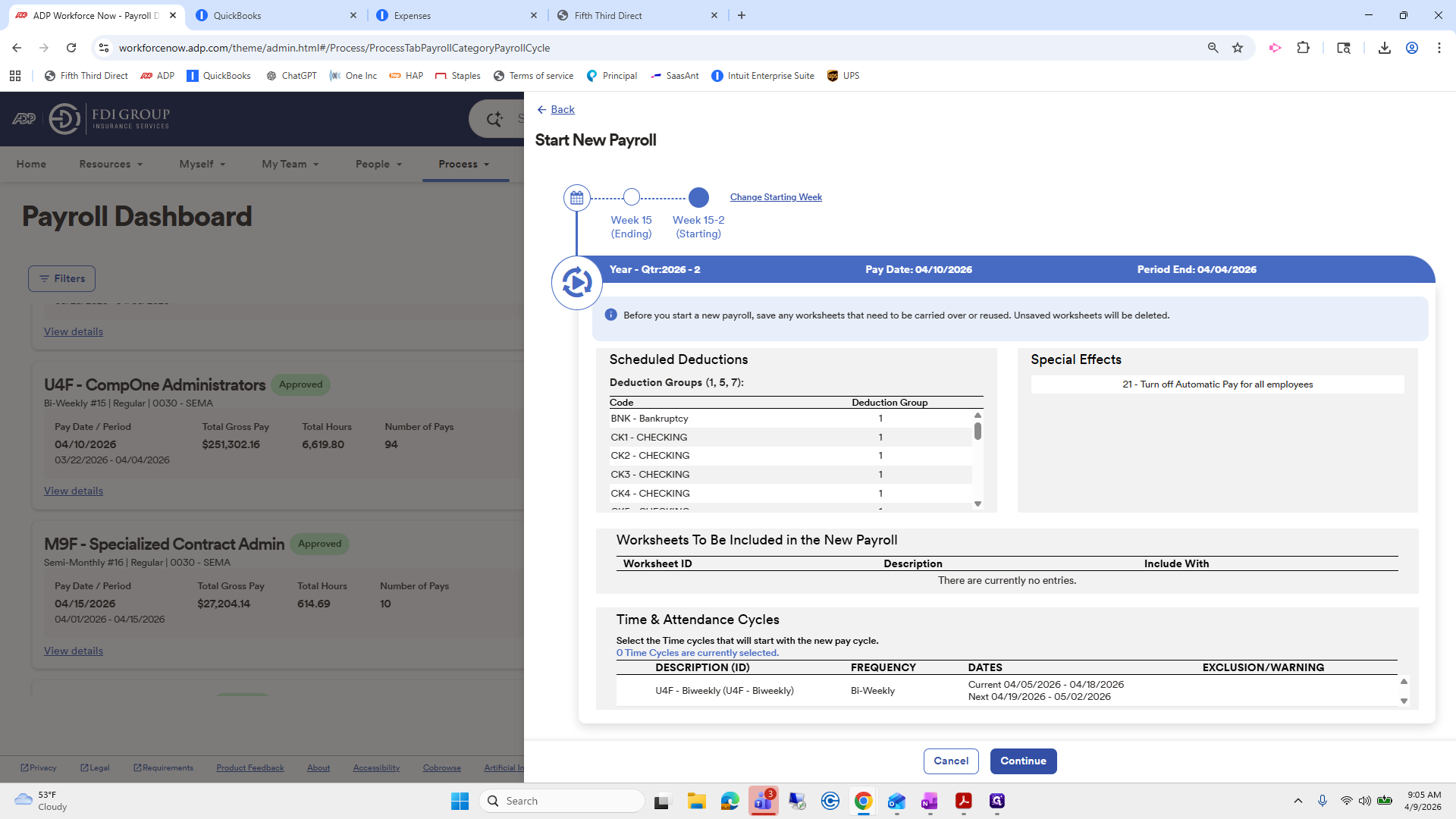1456x819 pixels.
Task: Open new browser tab
Action: (x=742, y=15)
